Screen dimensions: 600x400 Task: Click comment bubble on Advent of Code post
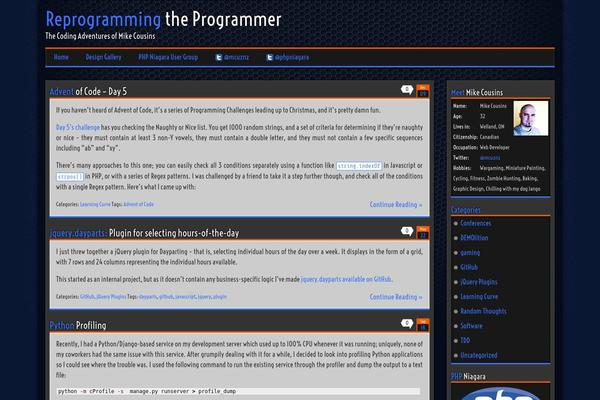coord(407,90)
